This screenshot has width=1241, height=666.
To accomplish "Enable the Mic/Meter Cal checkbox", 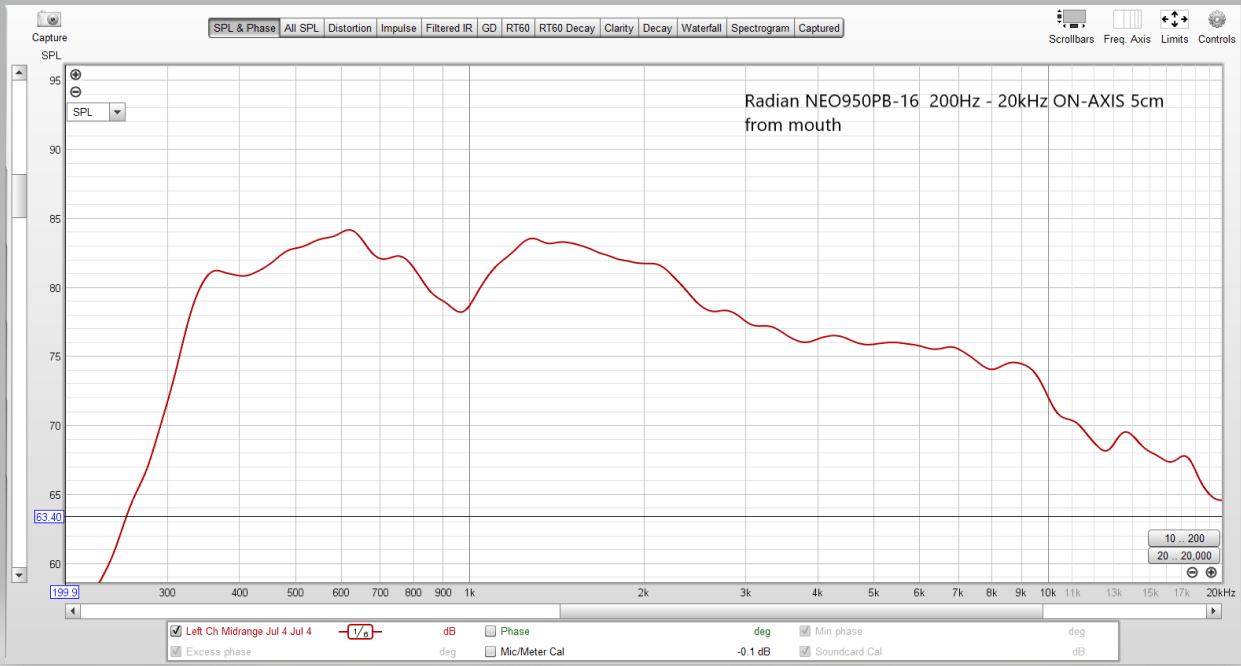I will coord(491,651).
